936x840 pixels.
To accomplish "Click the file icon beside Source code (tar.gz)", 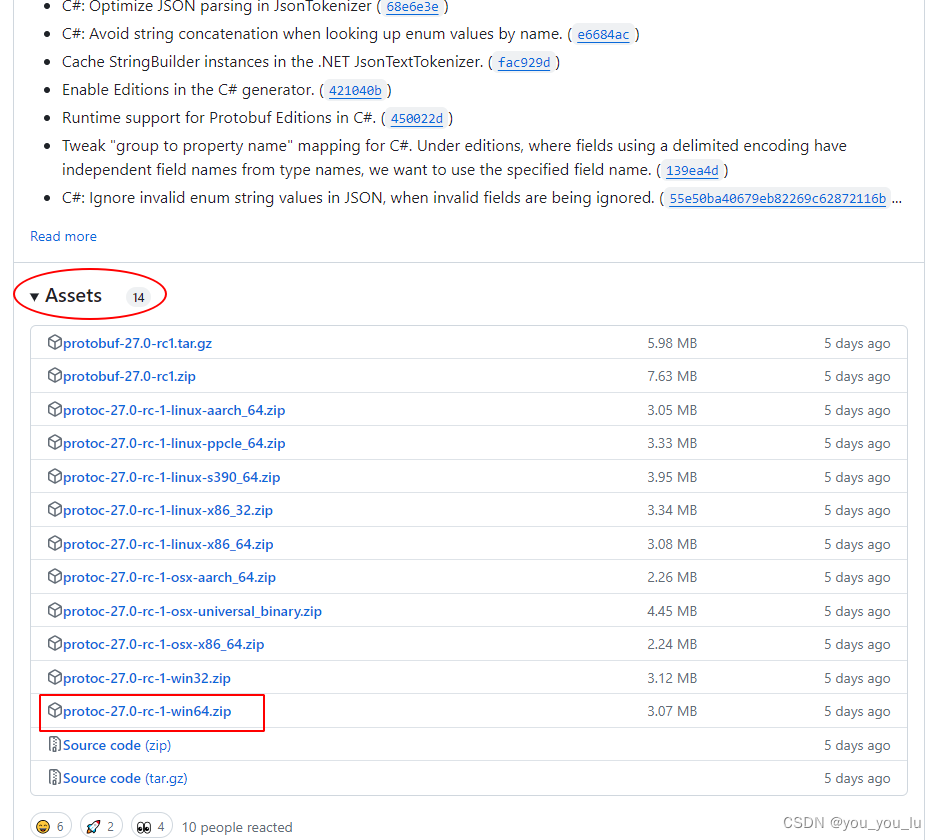I will [x=55, y=778].
